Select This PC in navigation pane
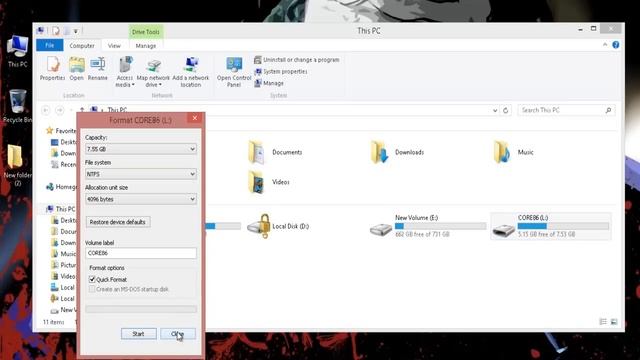 point(61,209)
